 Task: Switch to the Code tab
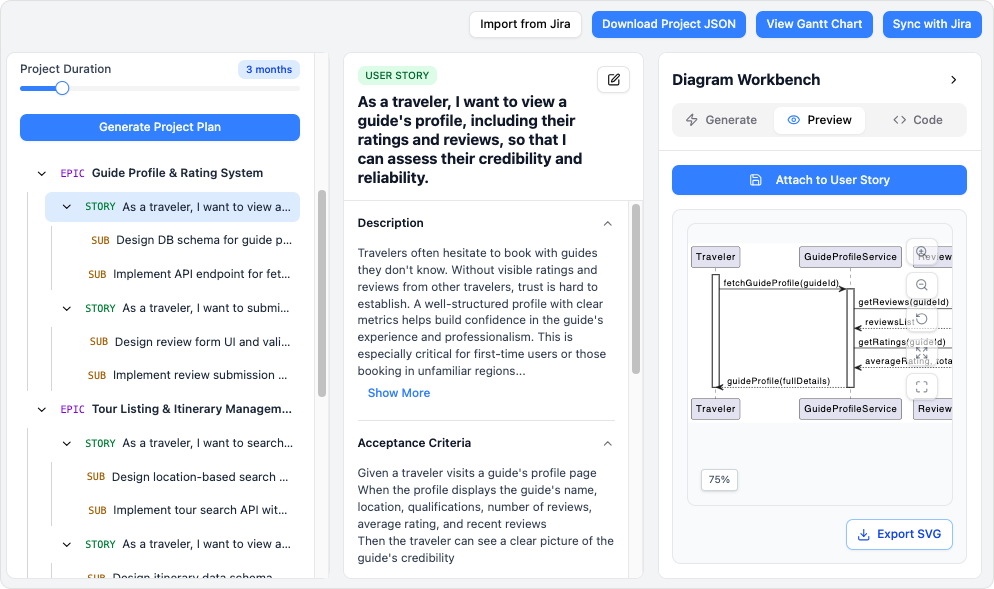(x=917, y=120)
